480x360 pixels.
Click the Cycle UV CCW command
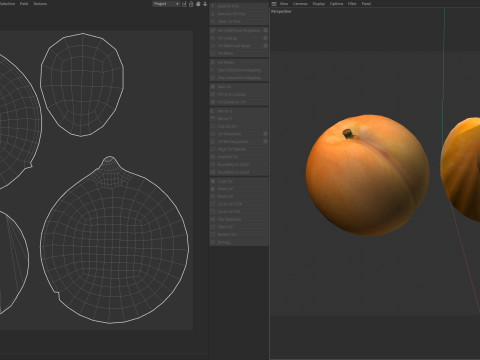coord(239,204)
